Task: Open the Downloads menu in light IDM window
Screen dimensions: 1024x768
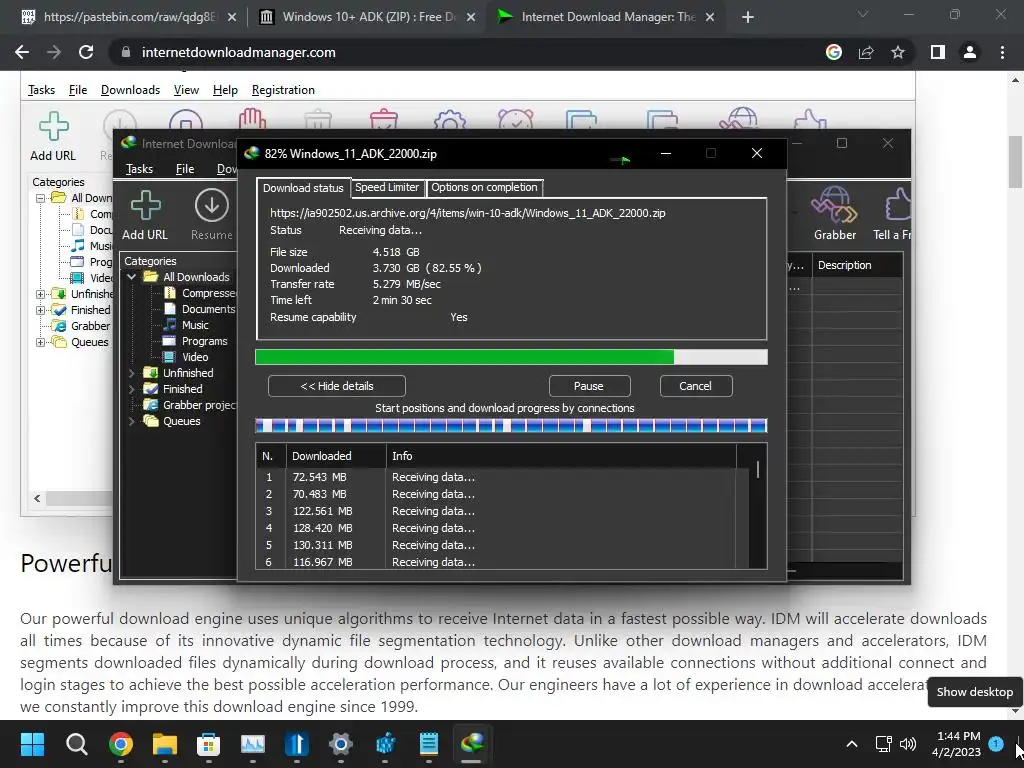Action: click(131, 90)
